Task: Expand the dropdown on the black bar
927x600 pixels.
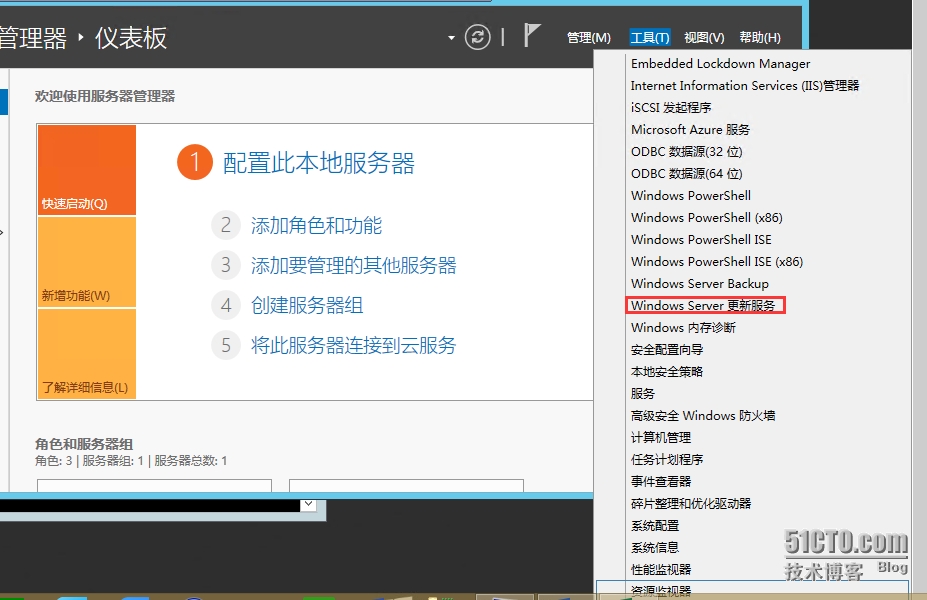Action: 309,505
